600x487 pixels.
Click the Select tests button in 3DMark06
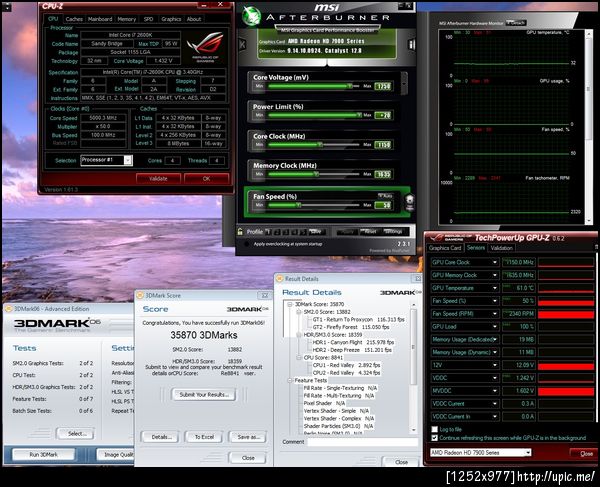[76, 433]
